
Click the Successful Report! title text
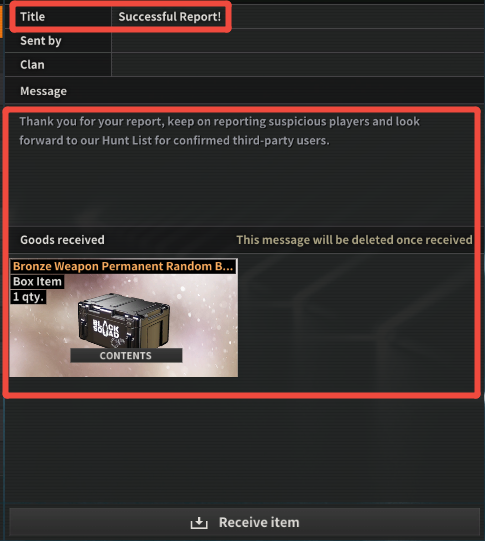(169, 17)
